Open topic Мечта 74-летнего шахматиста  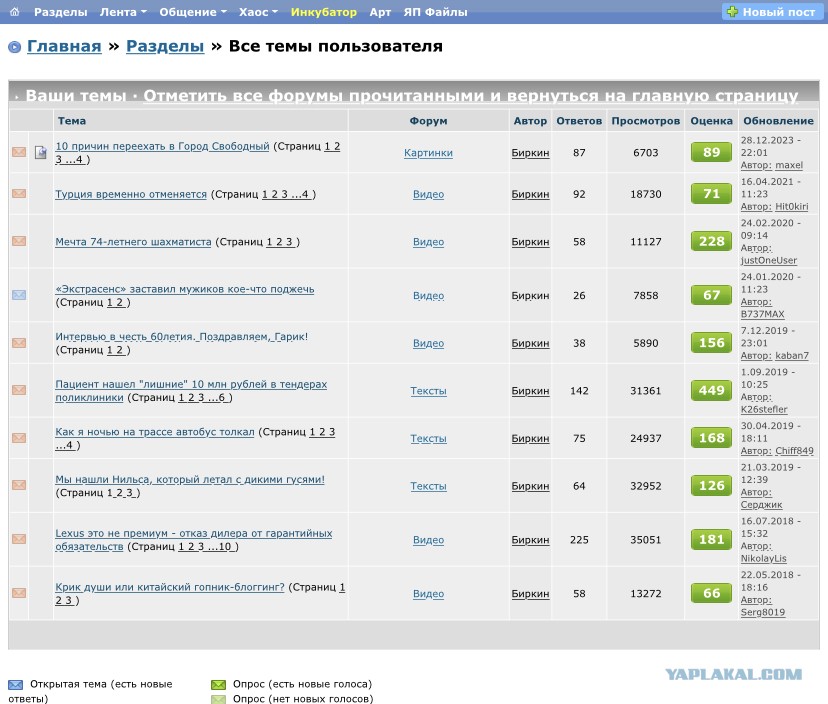[x=133, y=241]
